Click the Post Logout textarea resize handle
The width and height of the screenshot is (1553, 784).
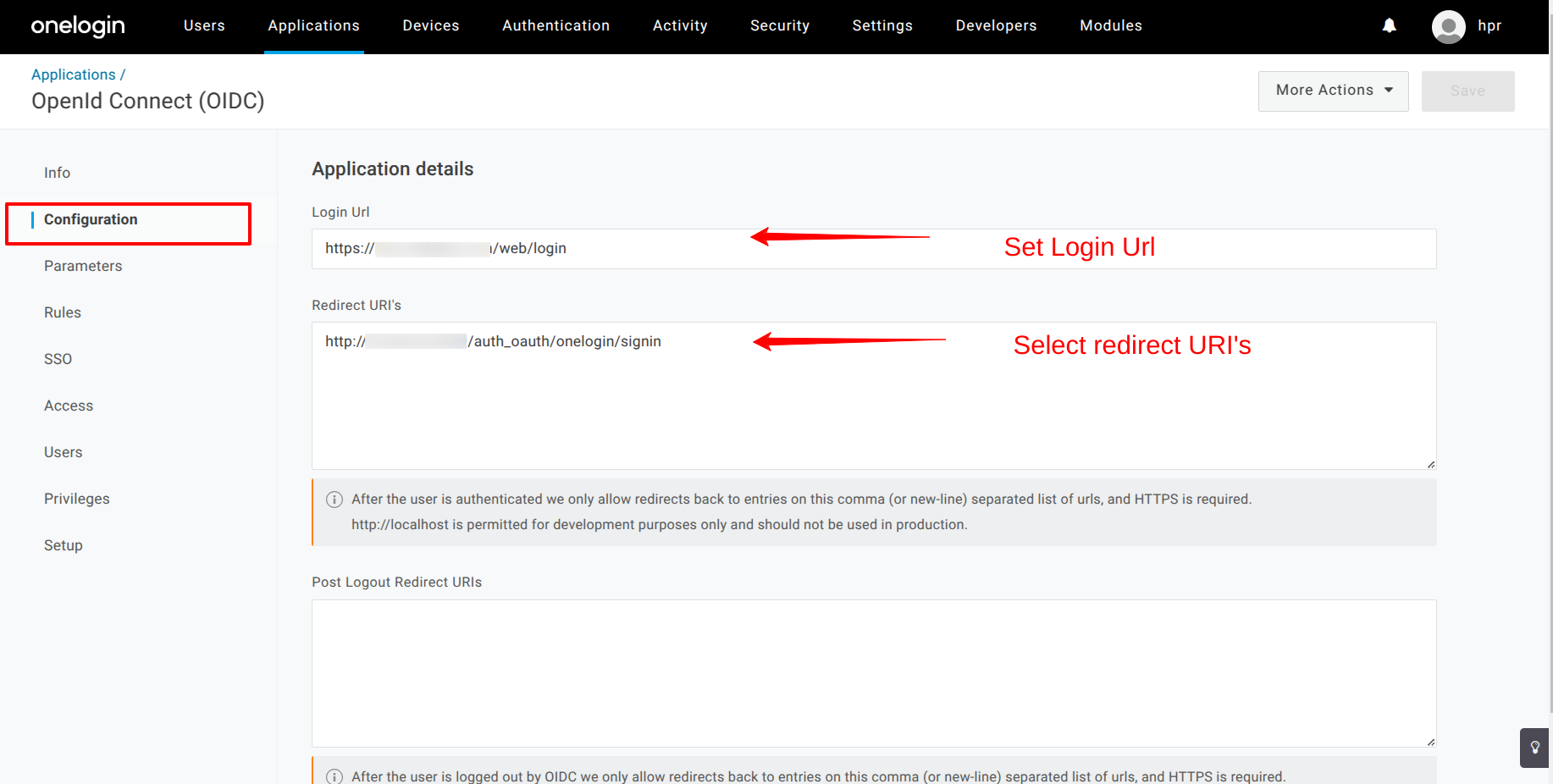click(1431, 742)
